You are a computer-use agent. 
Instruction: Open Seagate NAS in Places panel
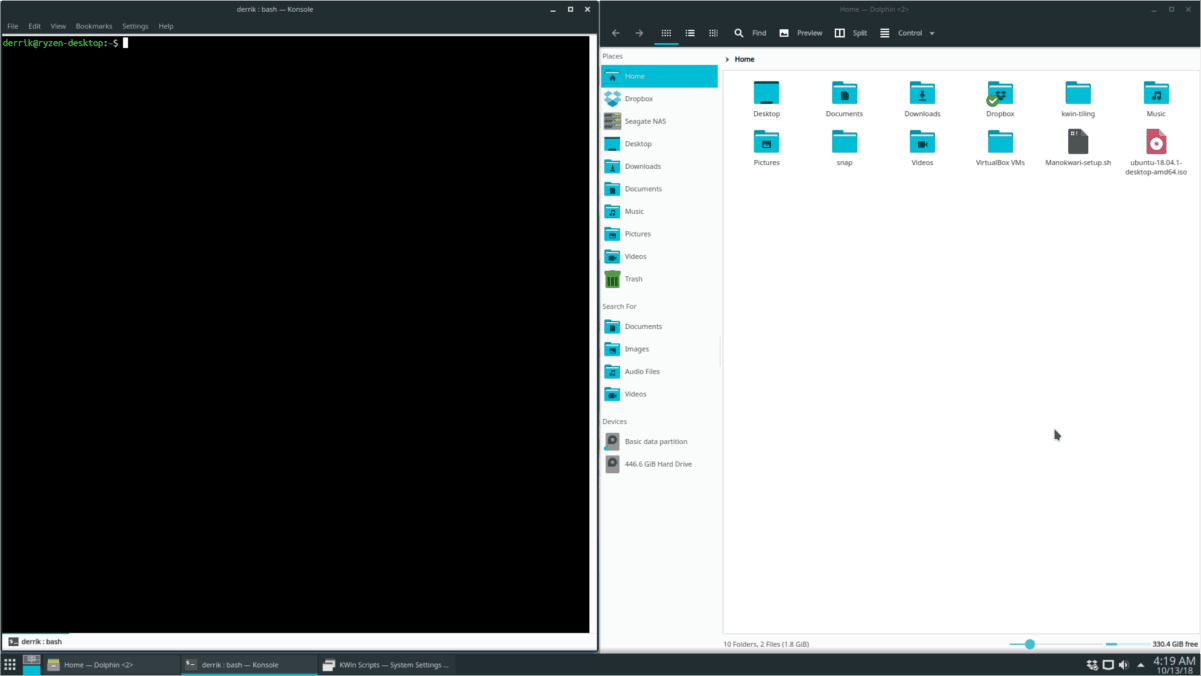point(660,121)
